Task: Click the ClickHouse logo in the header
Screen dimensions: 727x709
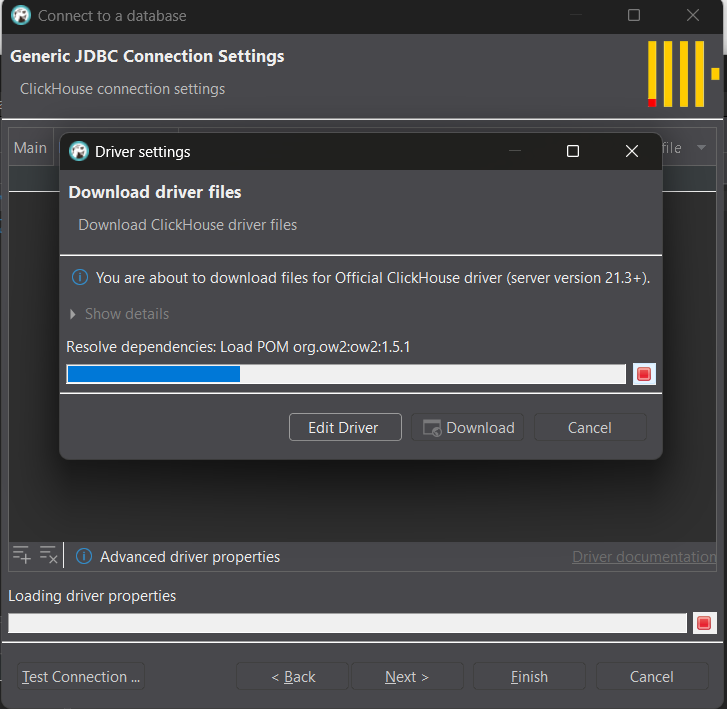Action: [x=683, y=74]
